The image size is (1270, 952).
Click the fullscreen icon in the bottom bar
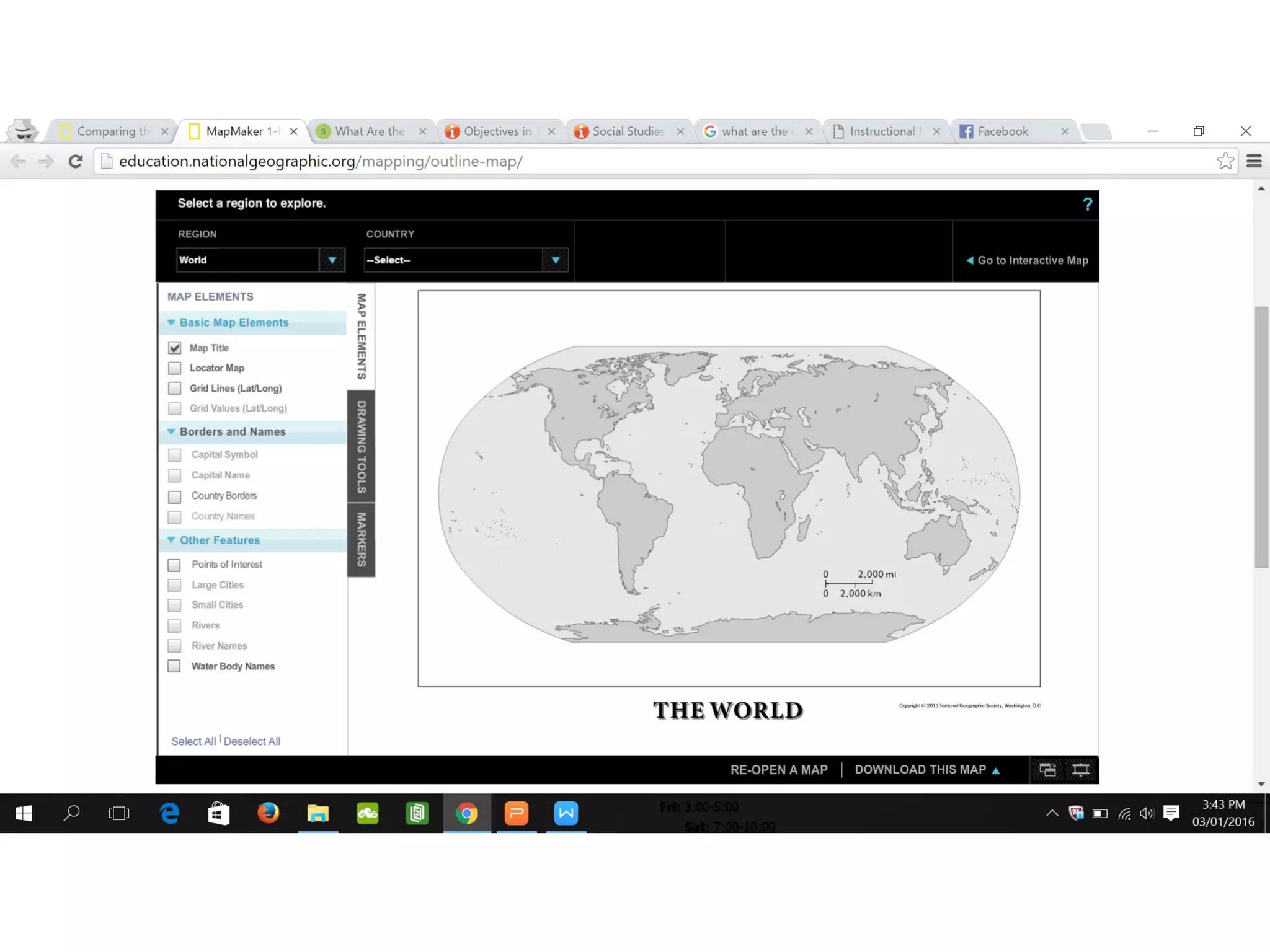click(1081, 770)
